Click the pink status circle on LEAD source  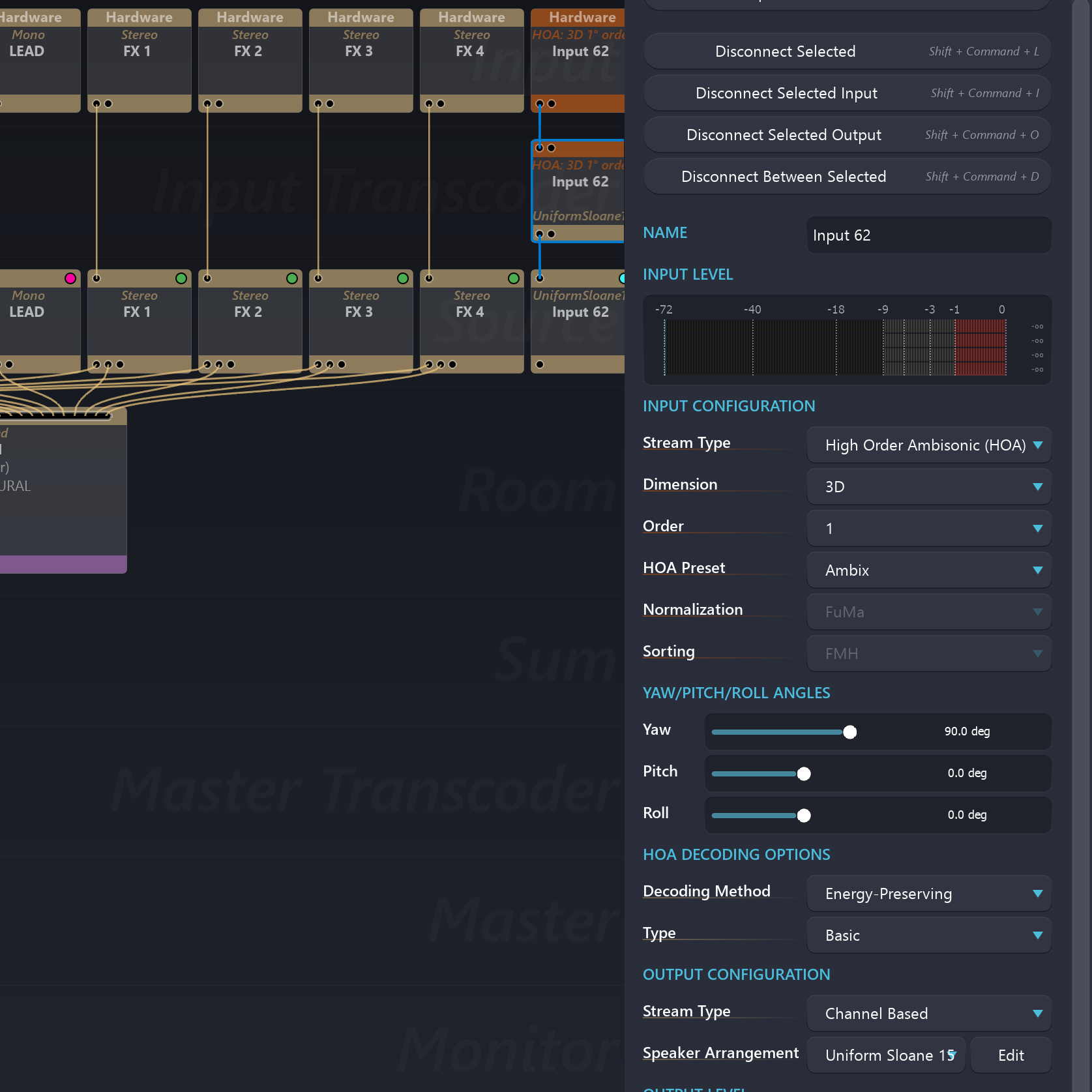coord(70,278)
